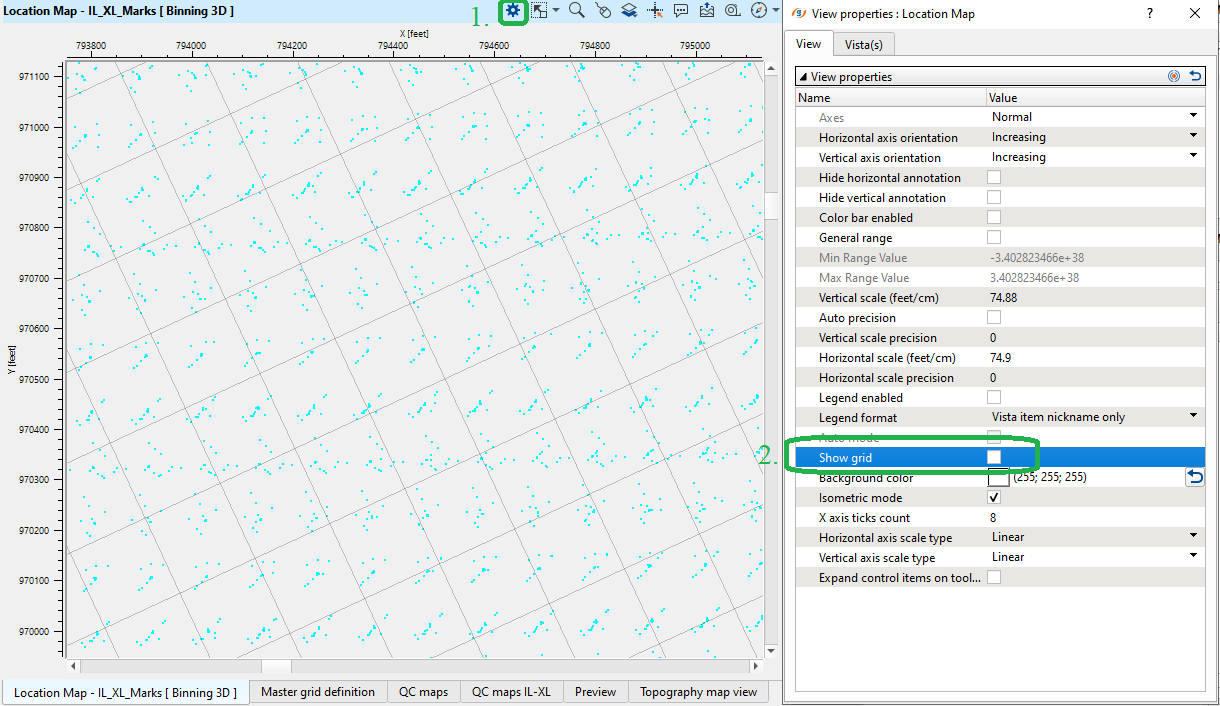1220x706 pixels.
Task: Reset view properties with the undo arrow icon
Action: [1195, 76]
